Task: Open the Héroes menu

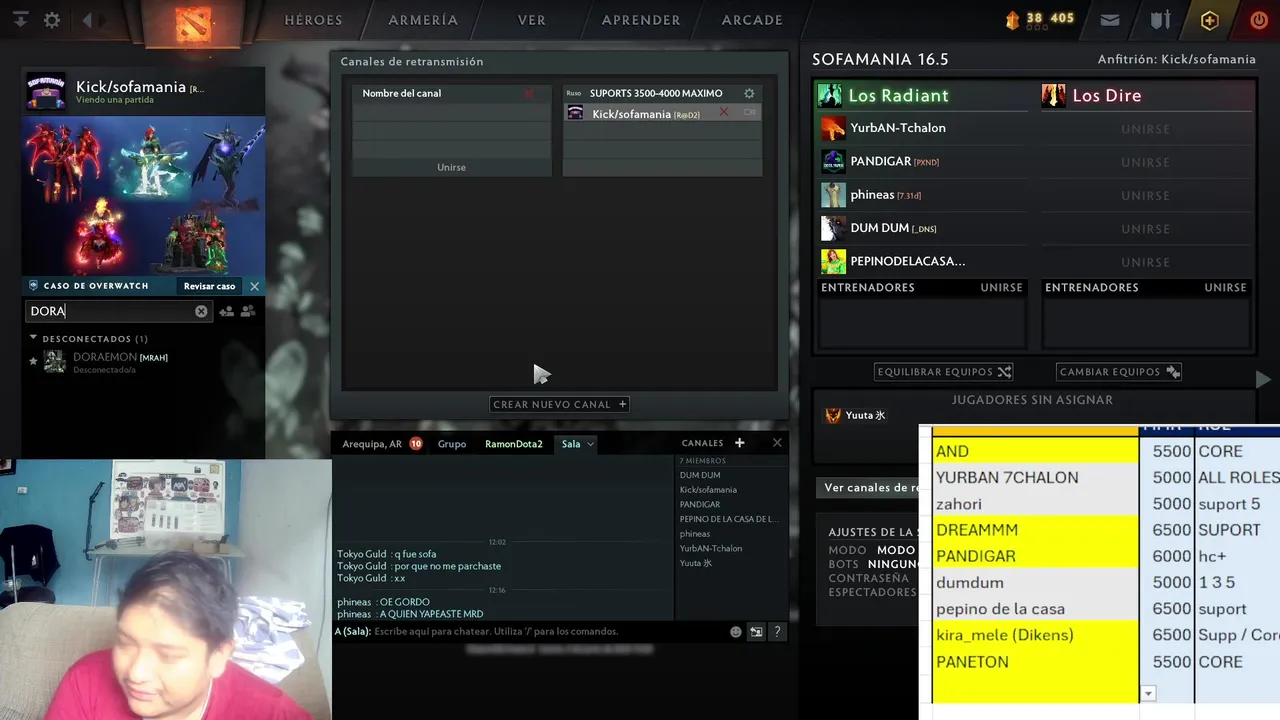Action: tap(313, 20)
